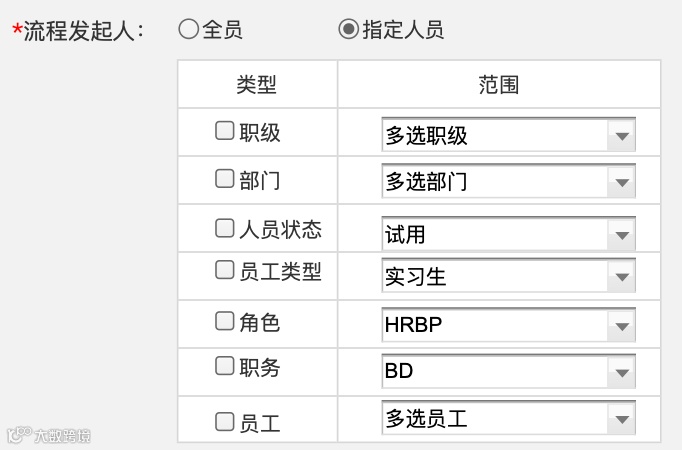This screenshot has width=682, height=450.
Task: Click the 范围 column header
Action: 499,85
